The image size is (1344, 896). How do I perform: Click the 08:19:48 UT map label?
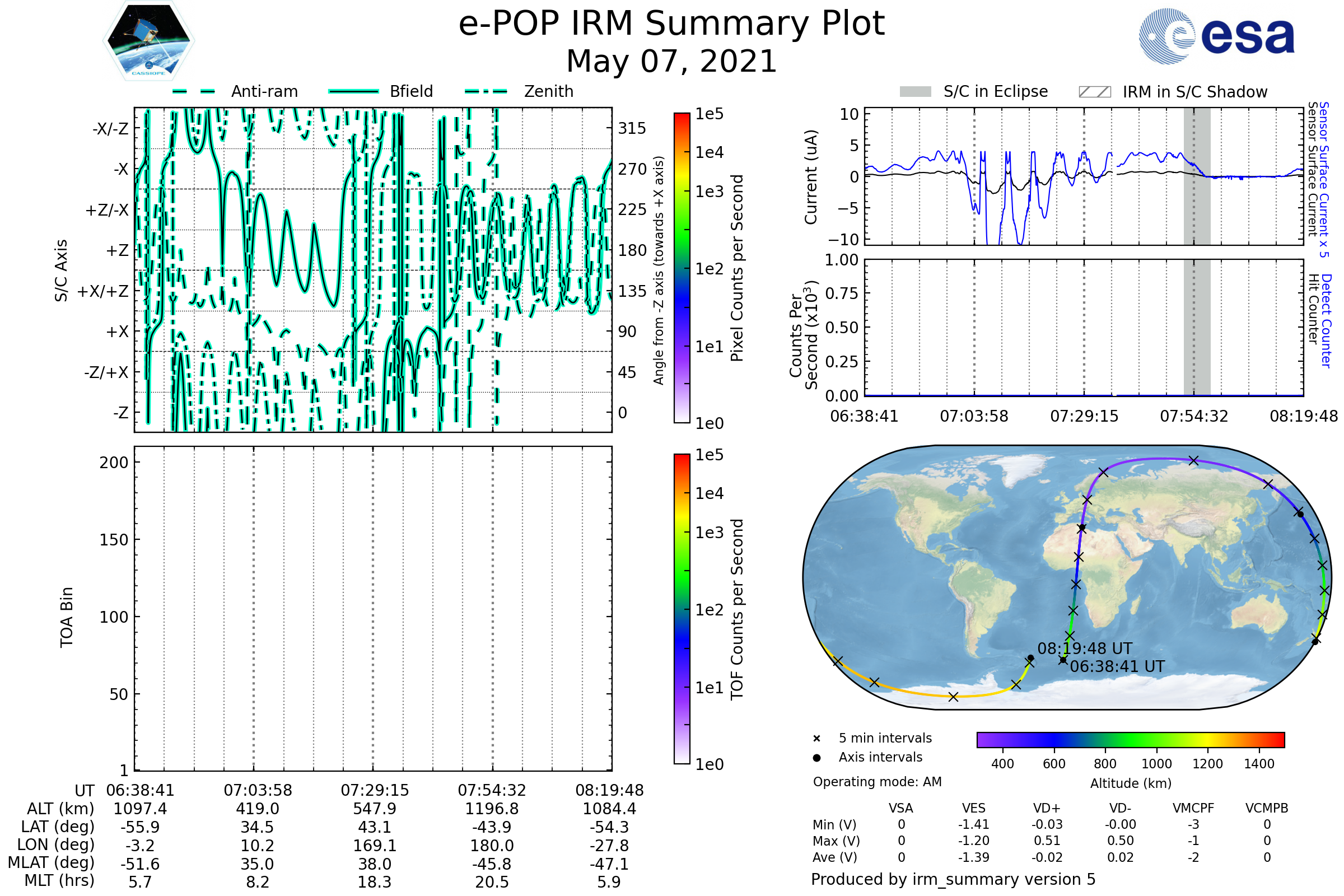tap(1085, 648)
